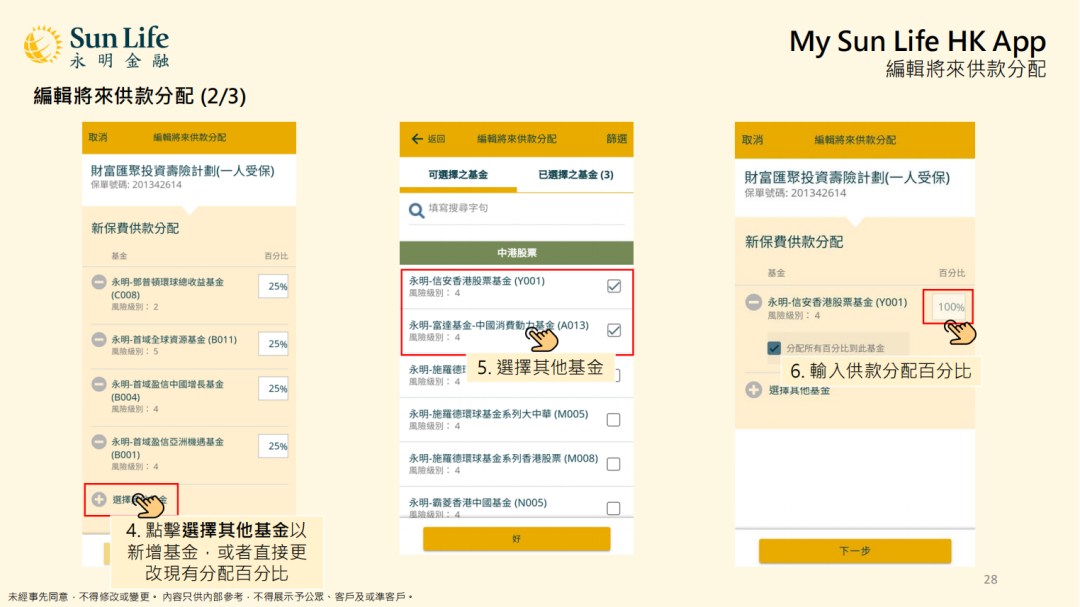Viewport: 1080px width, 607px height.
Task: Edit 25% field for fund C008
Action: click(x=273, y=286)
